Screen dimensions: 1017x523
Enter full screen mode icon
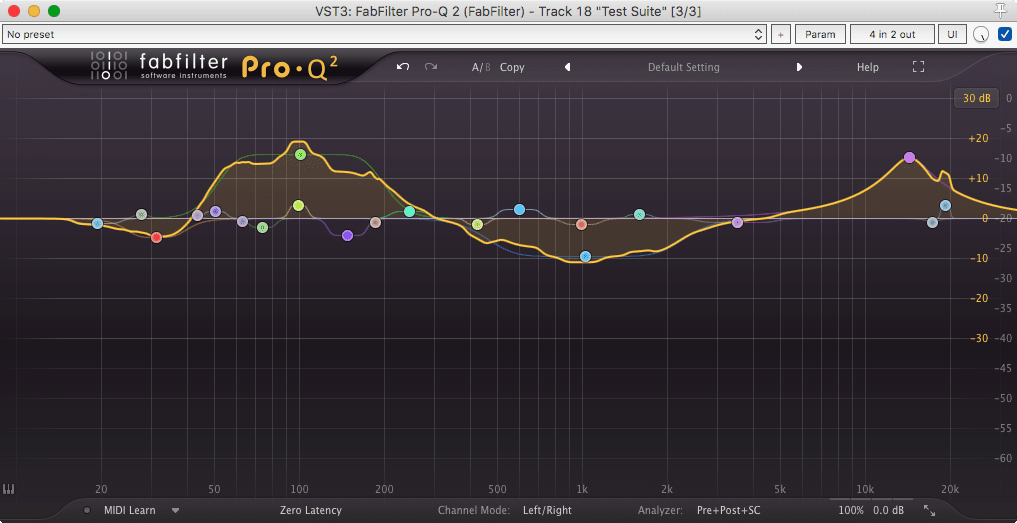pyautogui.click(x=918, y=67)
